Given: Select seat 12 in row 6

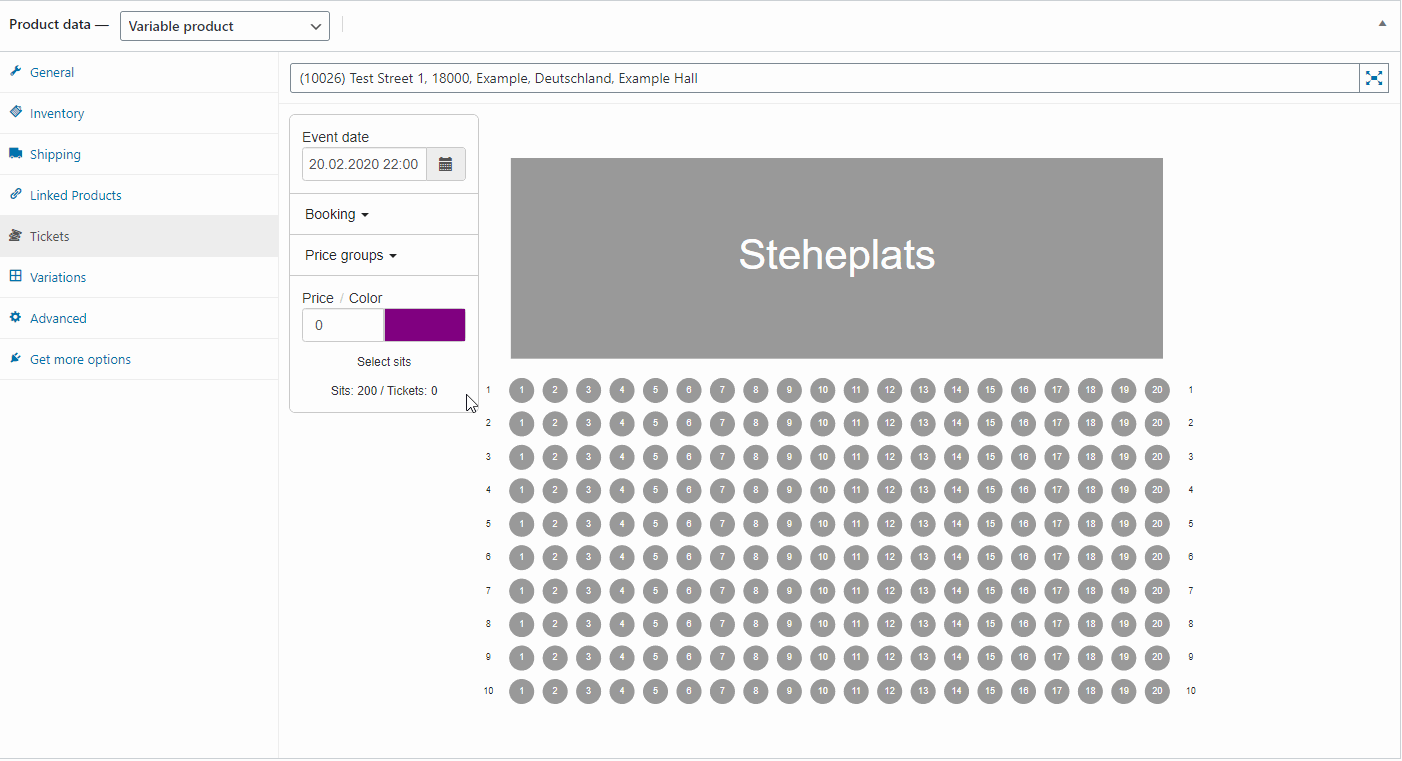Looking at the screenshot, I should [x=889, y=557].
